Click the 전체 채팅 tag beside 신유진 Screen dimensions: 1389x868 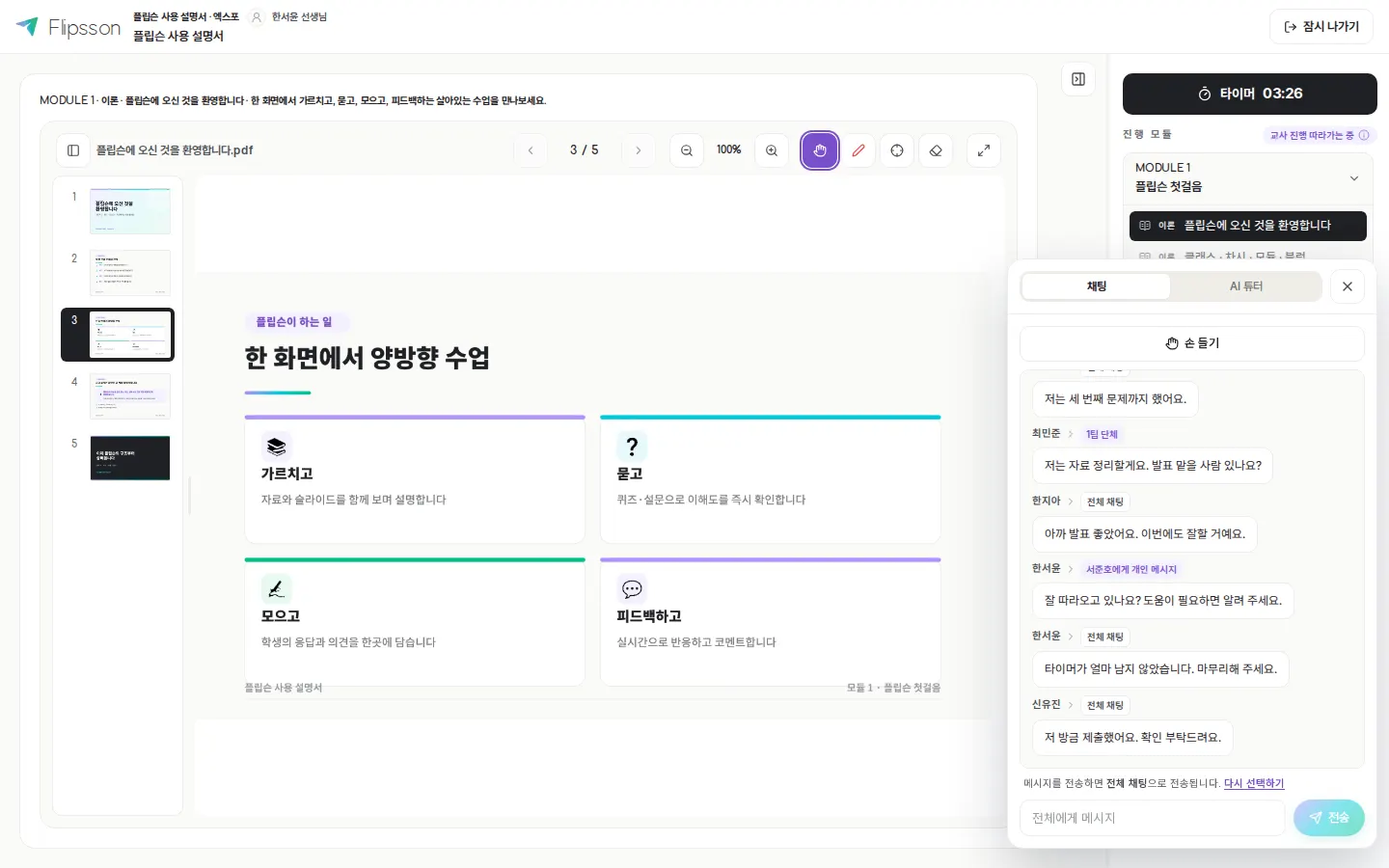1105,705
